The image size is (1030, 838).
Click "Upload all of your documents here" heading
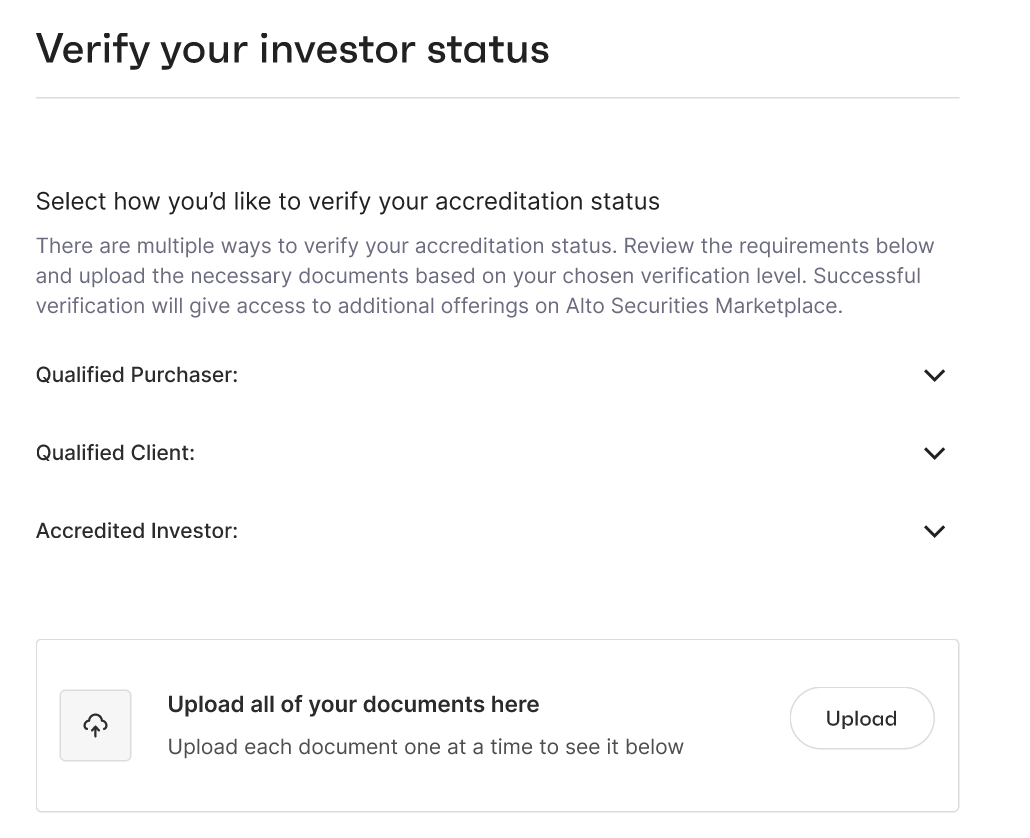click(x=353, y=705)
